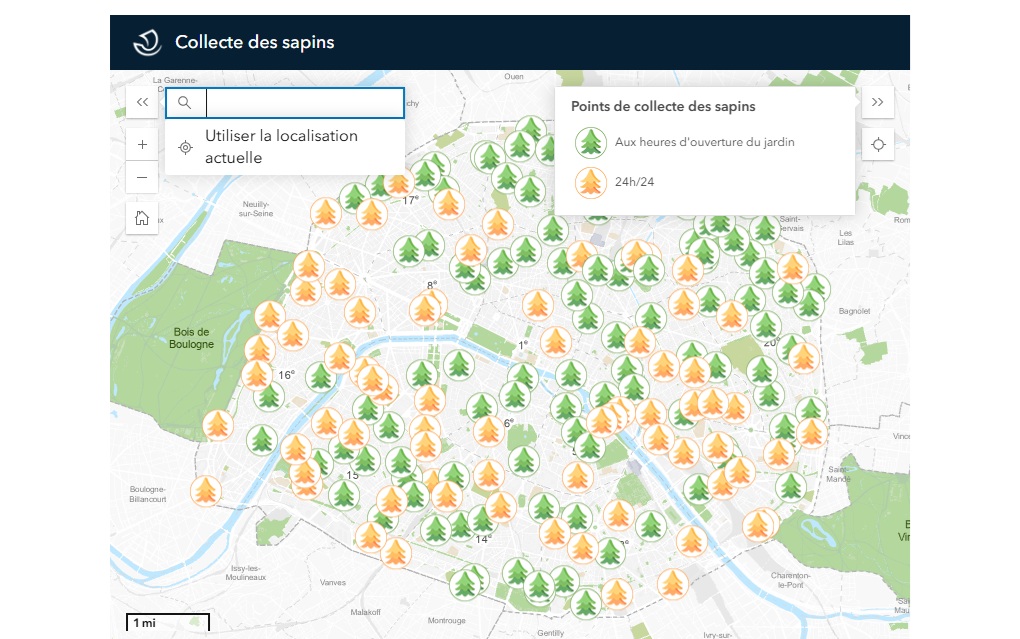Click 'Aux heures d'ouverture du jardin' legend label
Screen dimensions: 1020x639
click(x=704, y=142)
